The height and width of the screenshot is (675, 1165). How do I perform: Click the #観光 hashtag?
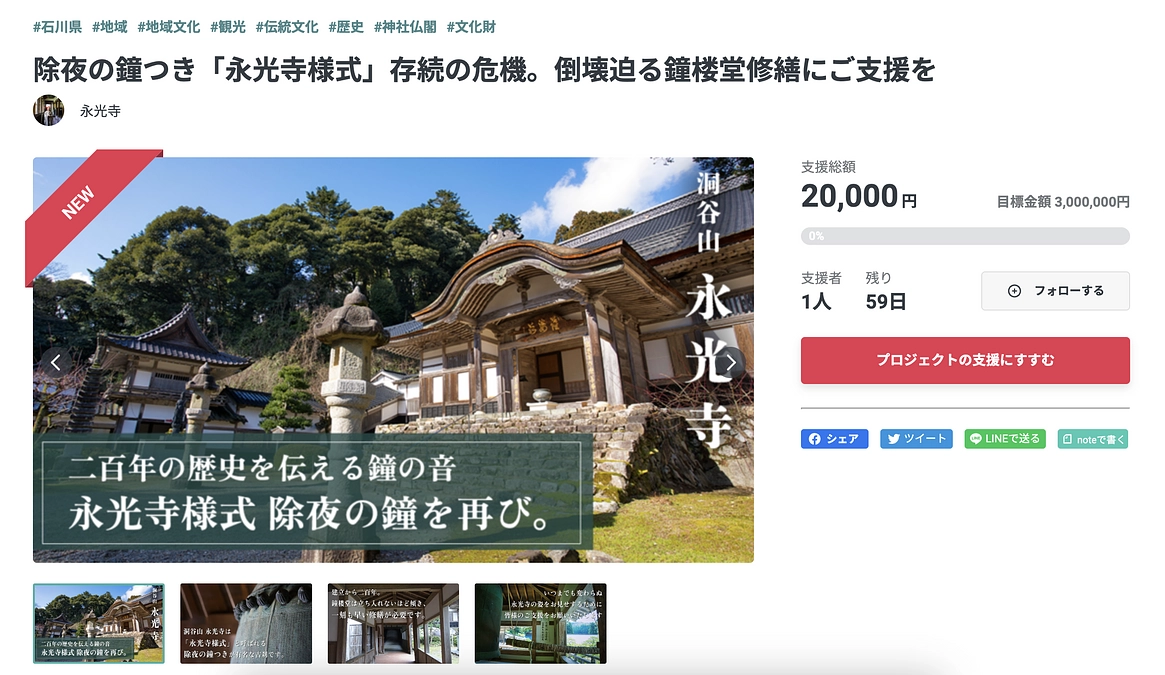227,27
